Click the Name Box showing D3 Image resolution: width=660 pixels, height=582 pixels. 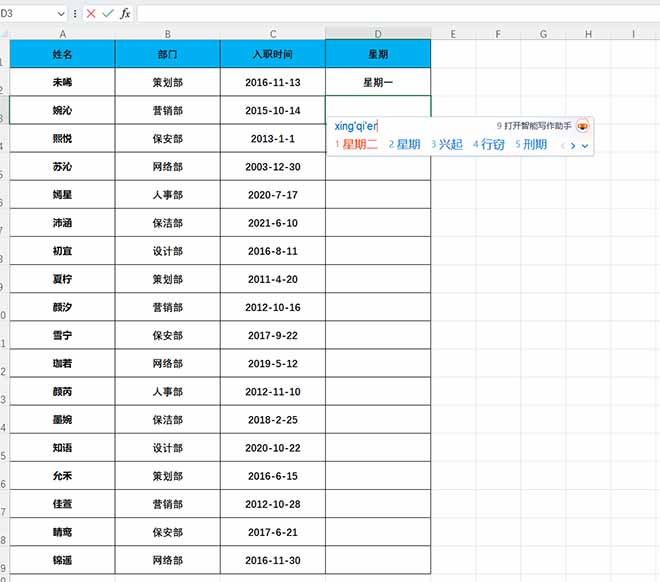(27, 14)
